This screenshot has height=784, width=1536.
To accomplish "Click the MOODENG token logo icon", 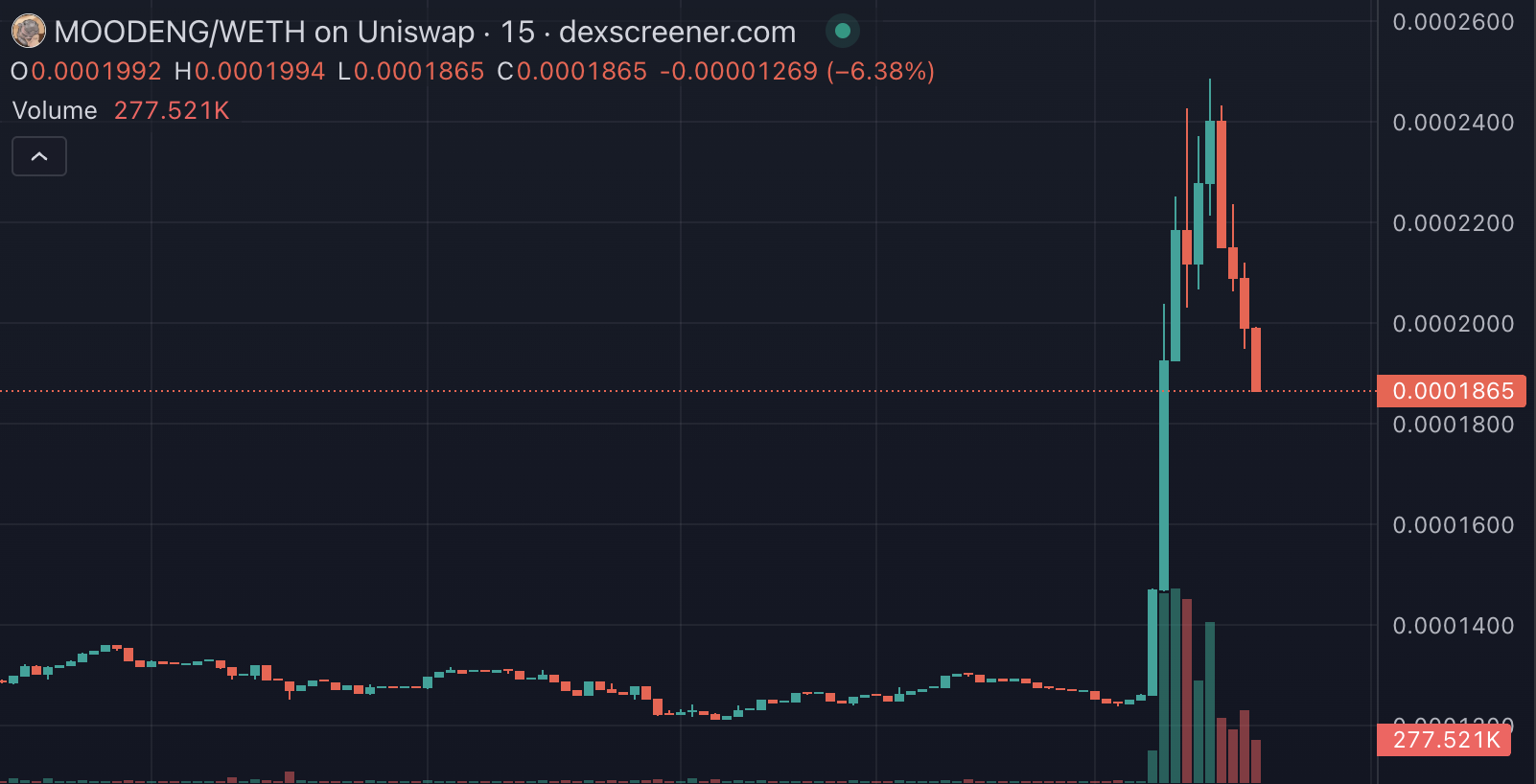I will pos(28,32).
